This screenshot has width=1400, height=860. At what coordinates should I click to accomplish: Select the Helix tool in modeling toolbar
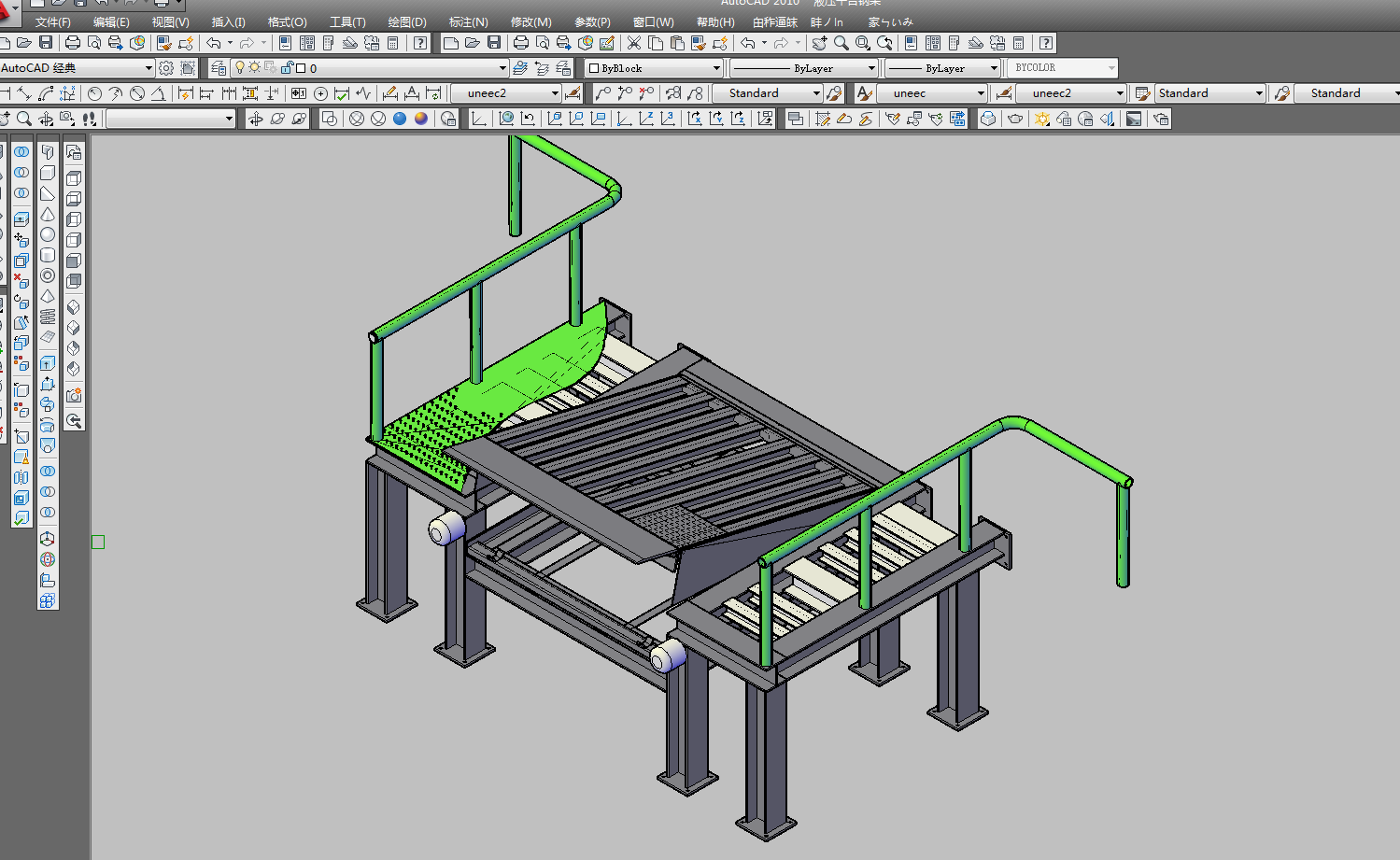(x=48, y=317)
